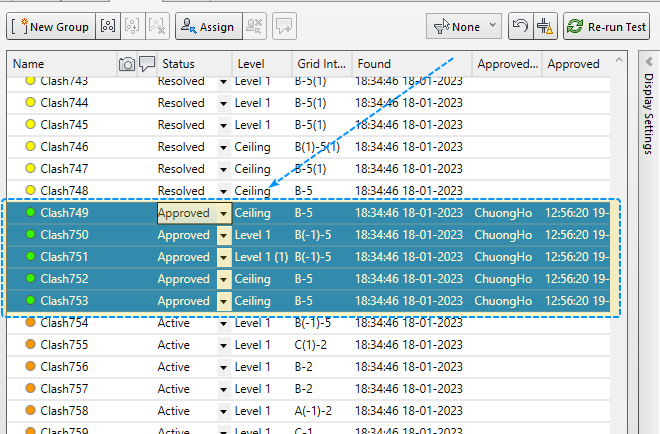Open status dropdown for Clash753
The width and height of the screenshot is (660, 434).
[224, 301]
